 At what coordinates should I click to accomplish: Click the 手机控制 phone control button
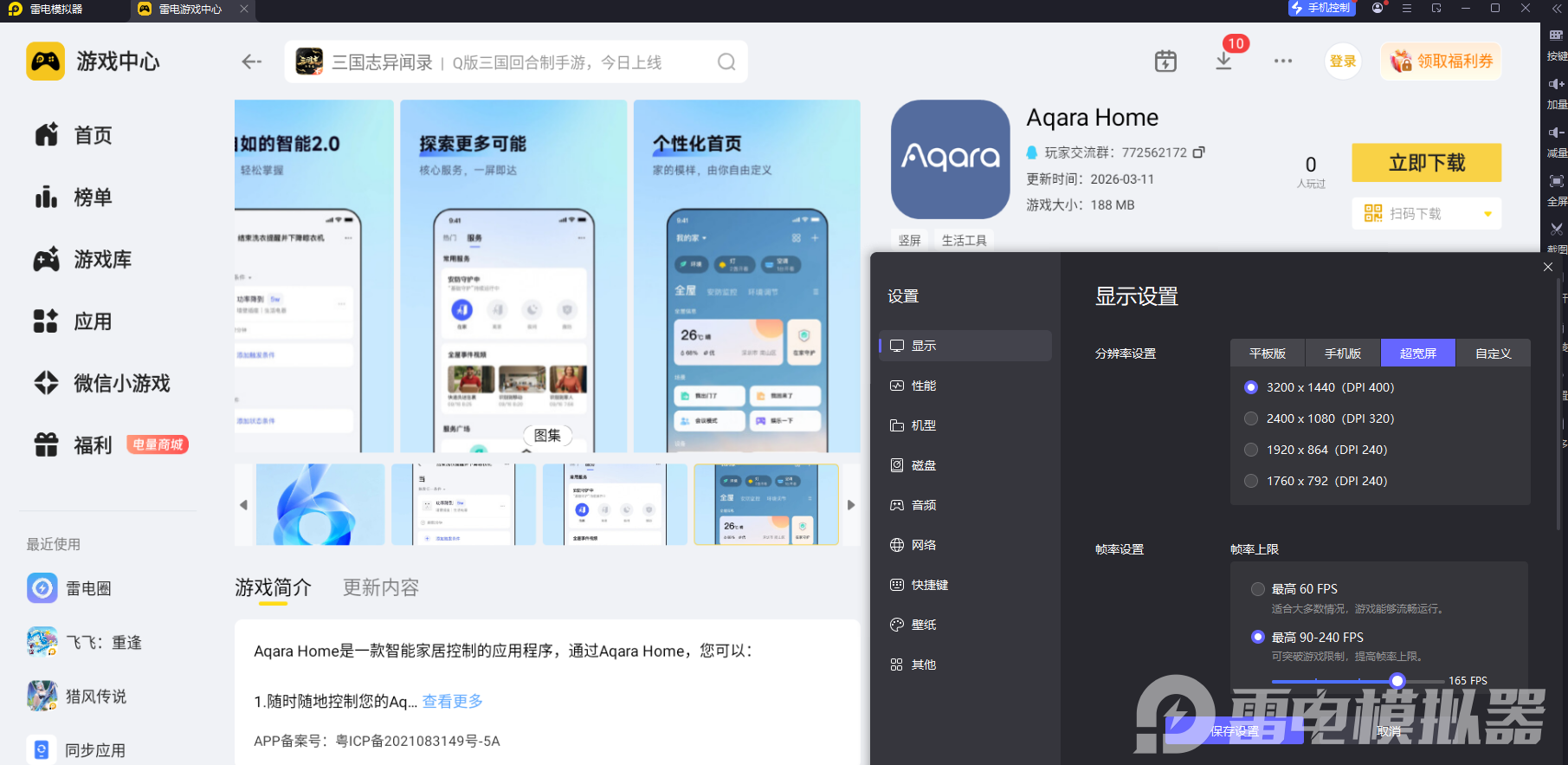(x=1320, y=8)
